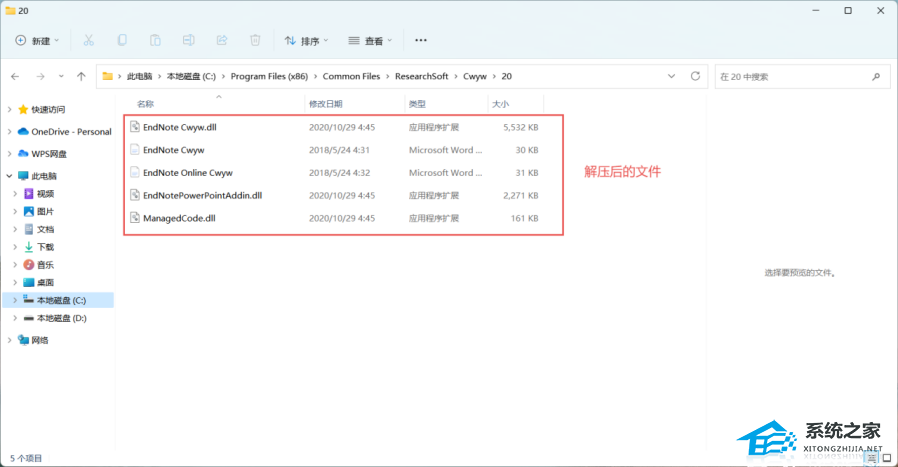The height and width of the screenshot is (467, 898).
Task: Sort by the 修改日期 column header
Action: point(326,104)
